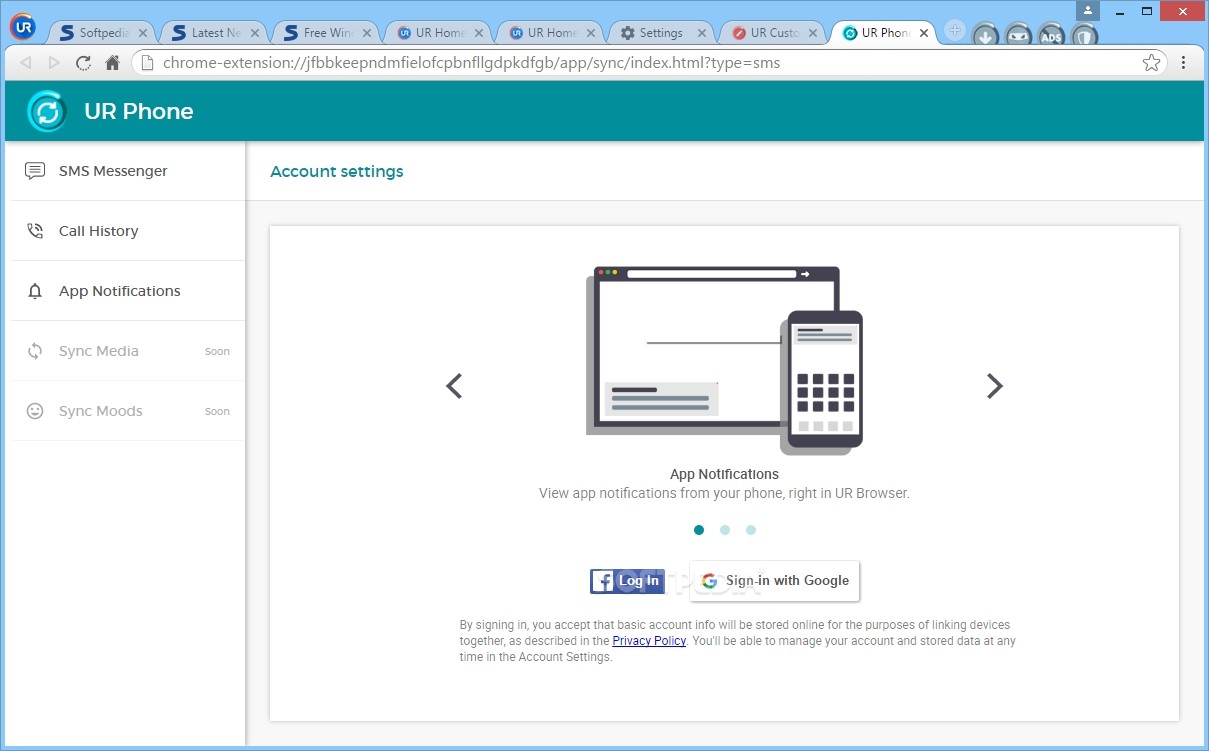Viewport: 1209px width, 751px height.
Task: Select the third carousel dot
Action: point(751,530)
